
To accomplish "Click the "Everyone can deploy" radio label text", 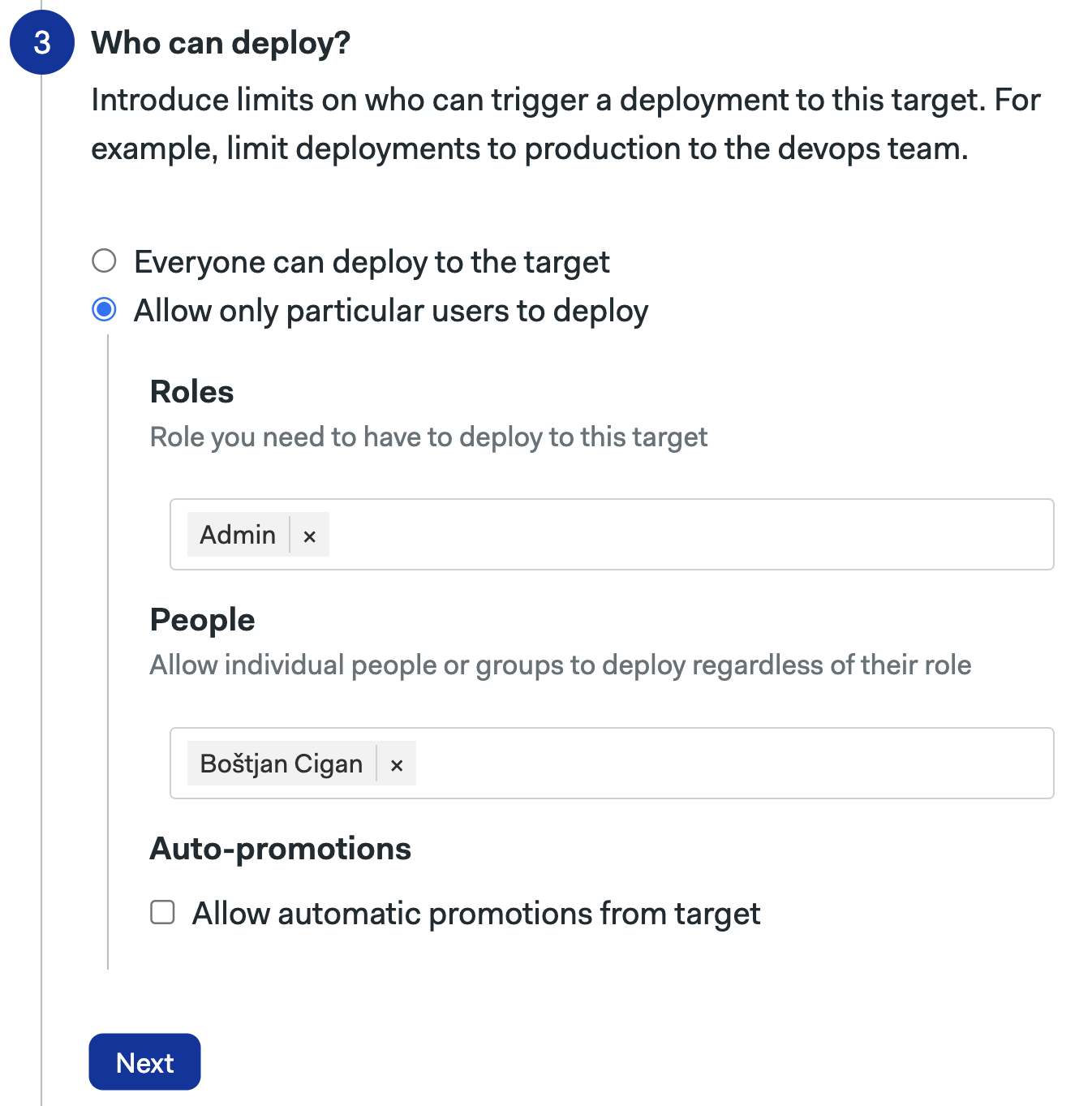I will point(371,261).
